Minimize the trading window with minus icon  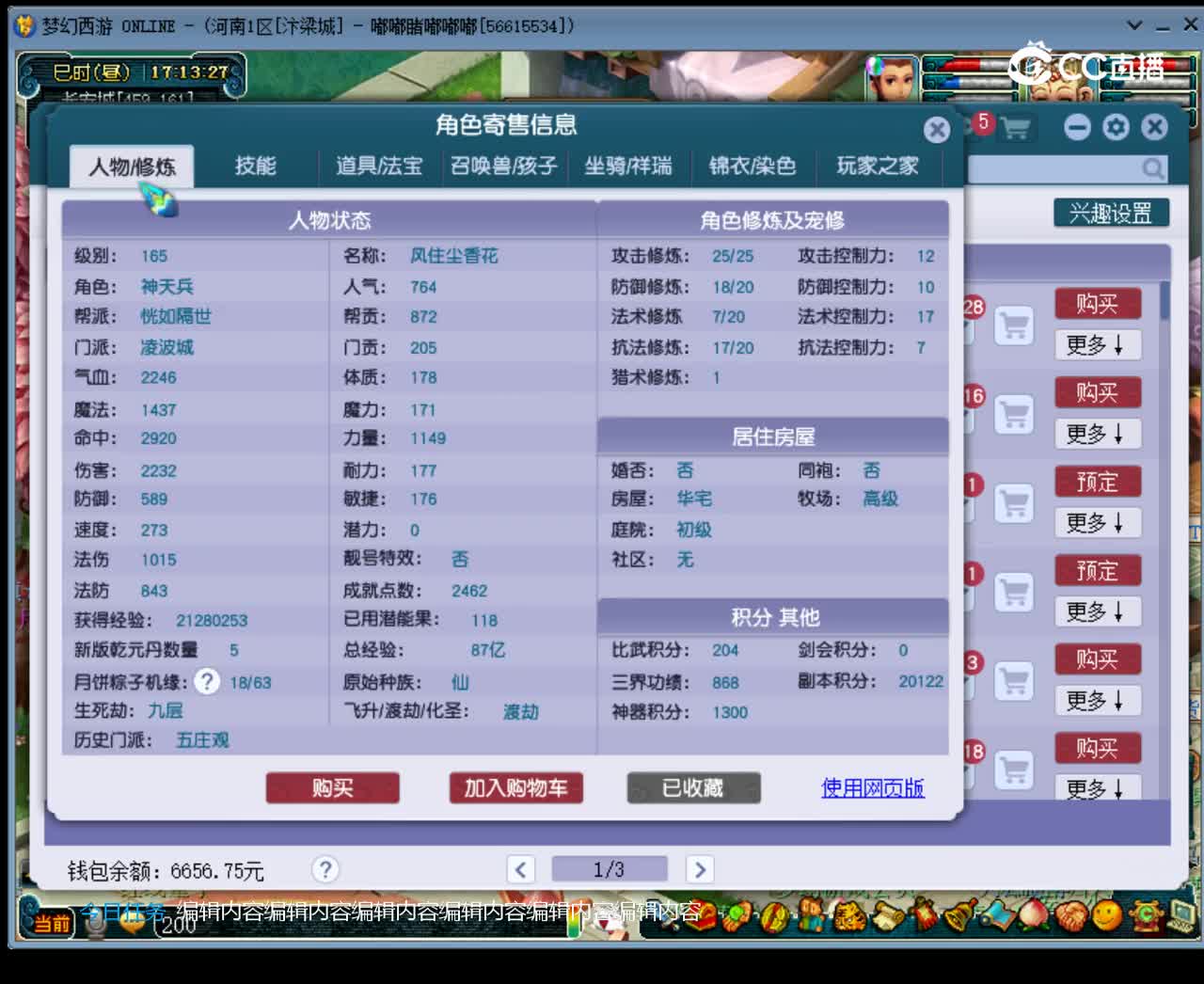(1077, 128)
